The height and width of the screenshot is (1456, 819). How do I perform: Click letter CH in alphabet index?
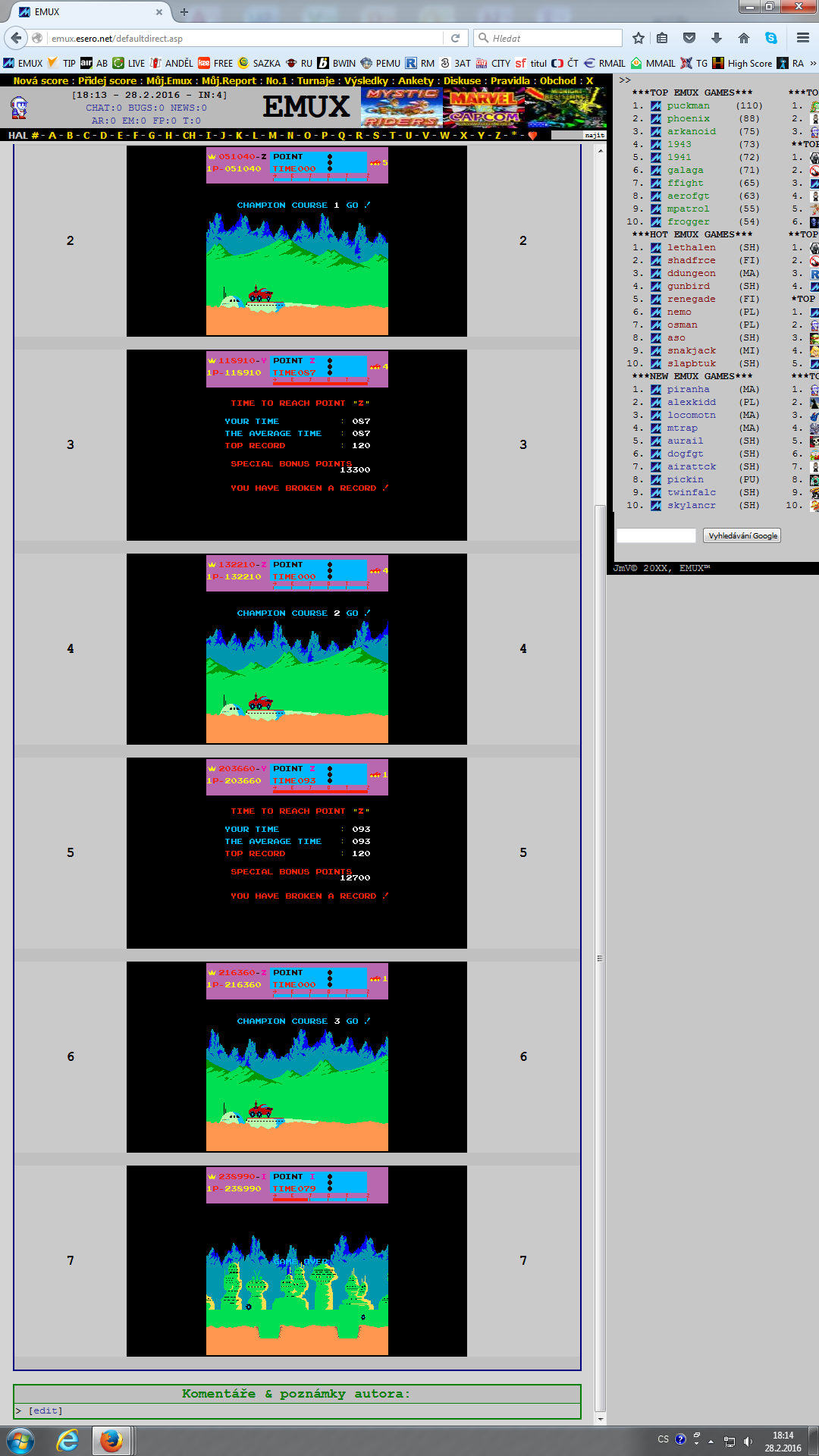coord(189,135)
